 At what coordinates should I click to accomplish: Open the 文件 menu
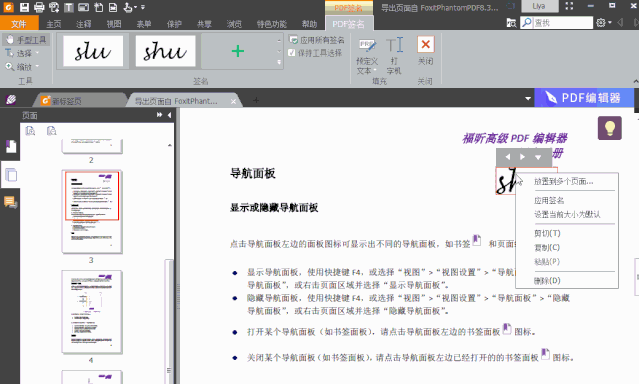19,24
